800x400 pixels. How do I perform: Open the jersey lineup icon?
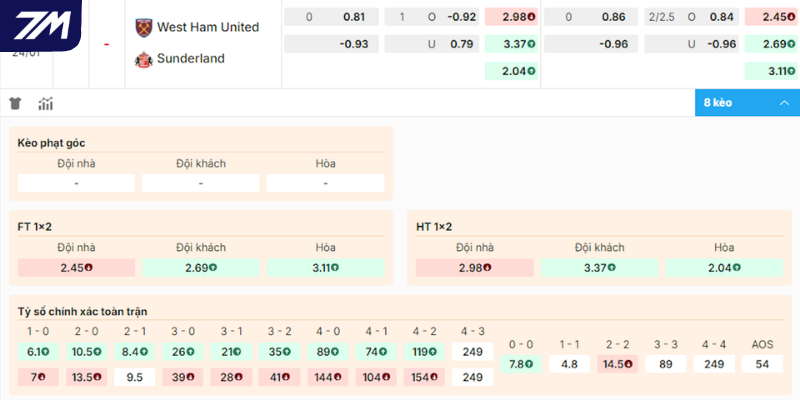15,103
